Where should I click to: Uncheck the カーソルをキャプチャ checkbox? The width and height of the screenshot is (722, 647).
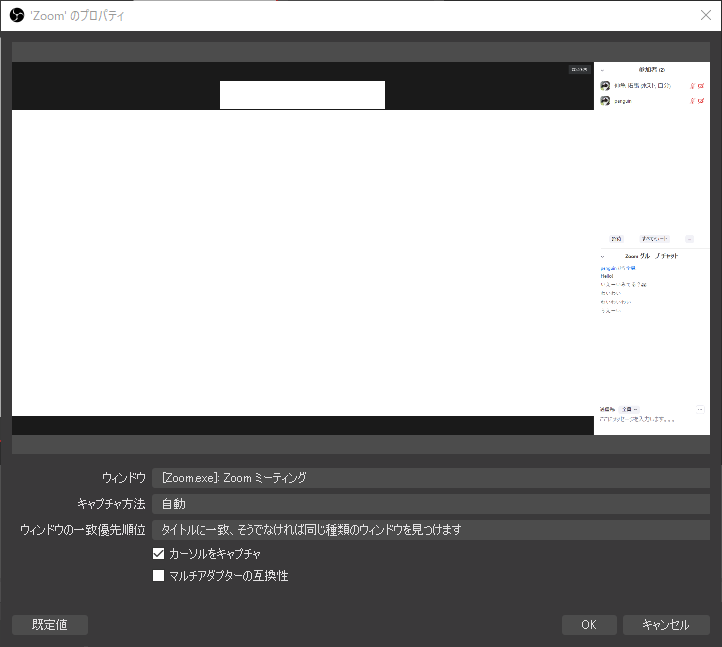[x=158, y=554]
